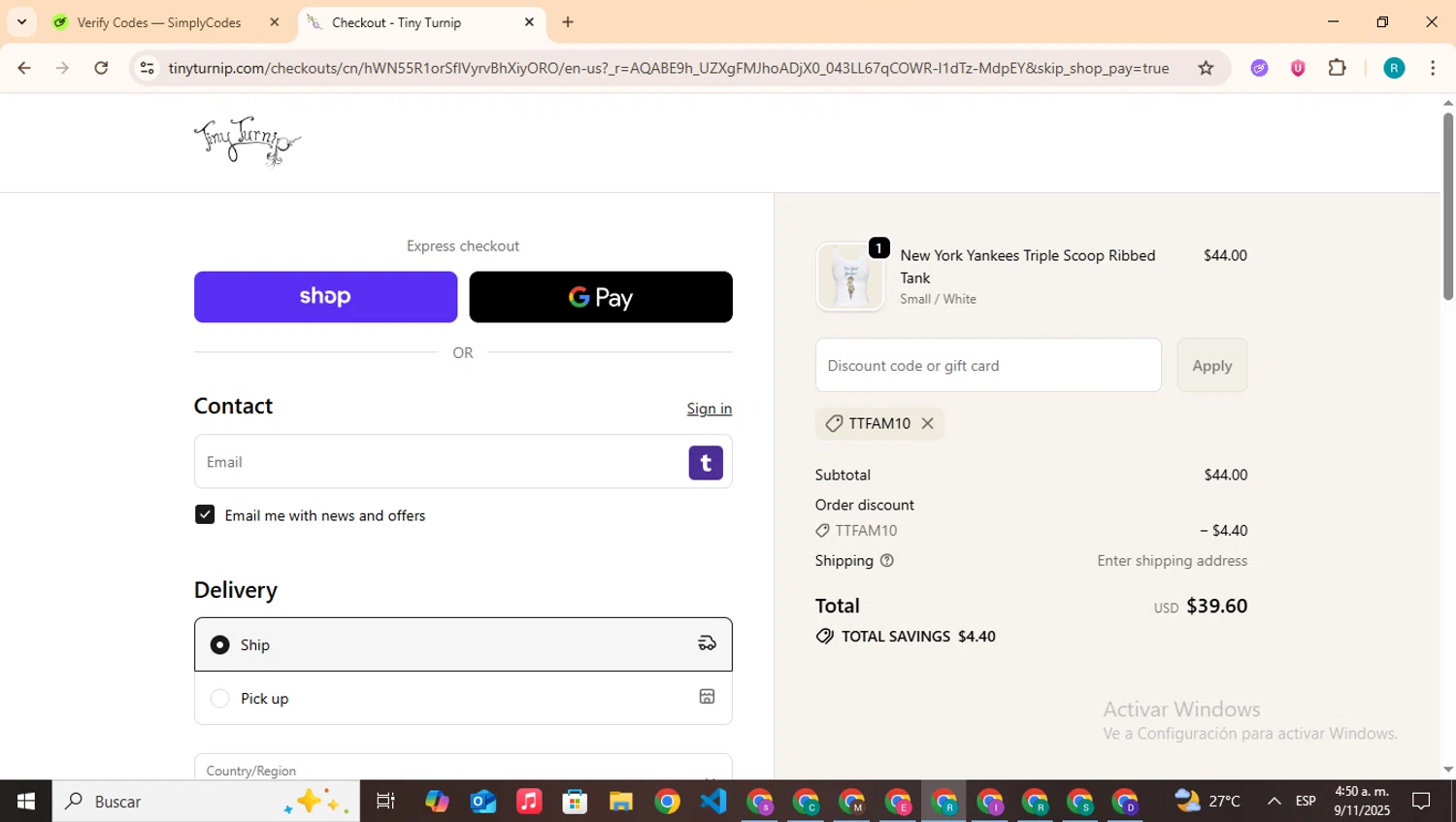This screenshot has height=822, width=1456.
Task: Remove the TTFAM10 discount code
Action: tap(927, 423)
